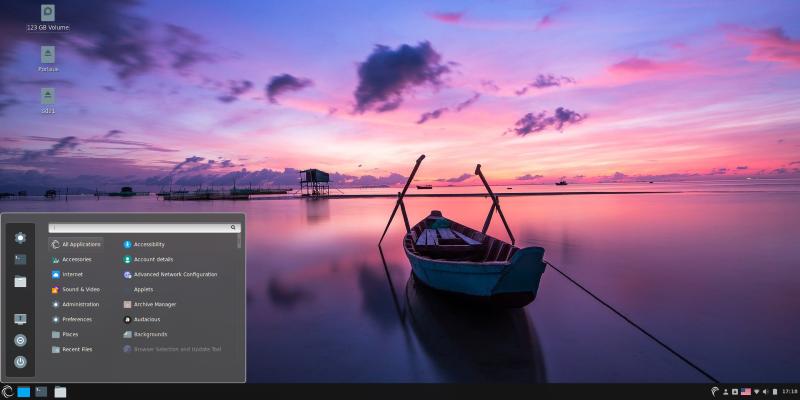Click the network icon in system tray
Viewport: 800px width, 400px height.
(757, 391)
